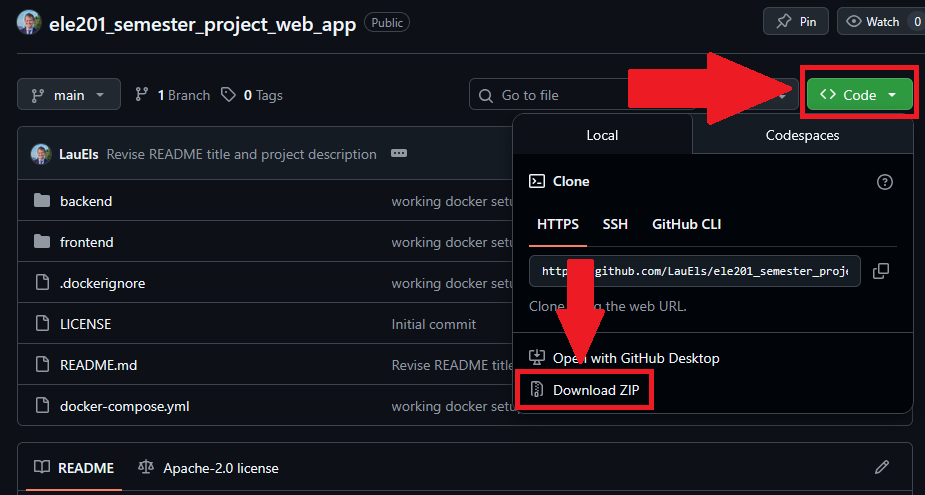Click the repository owner avatar at top
The image size is (925, 495).
coord(29,22)
